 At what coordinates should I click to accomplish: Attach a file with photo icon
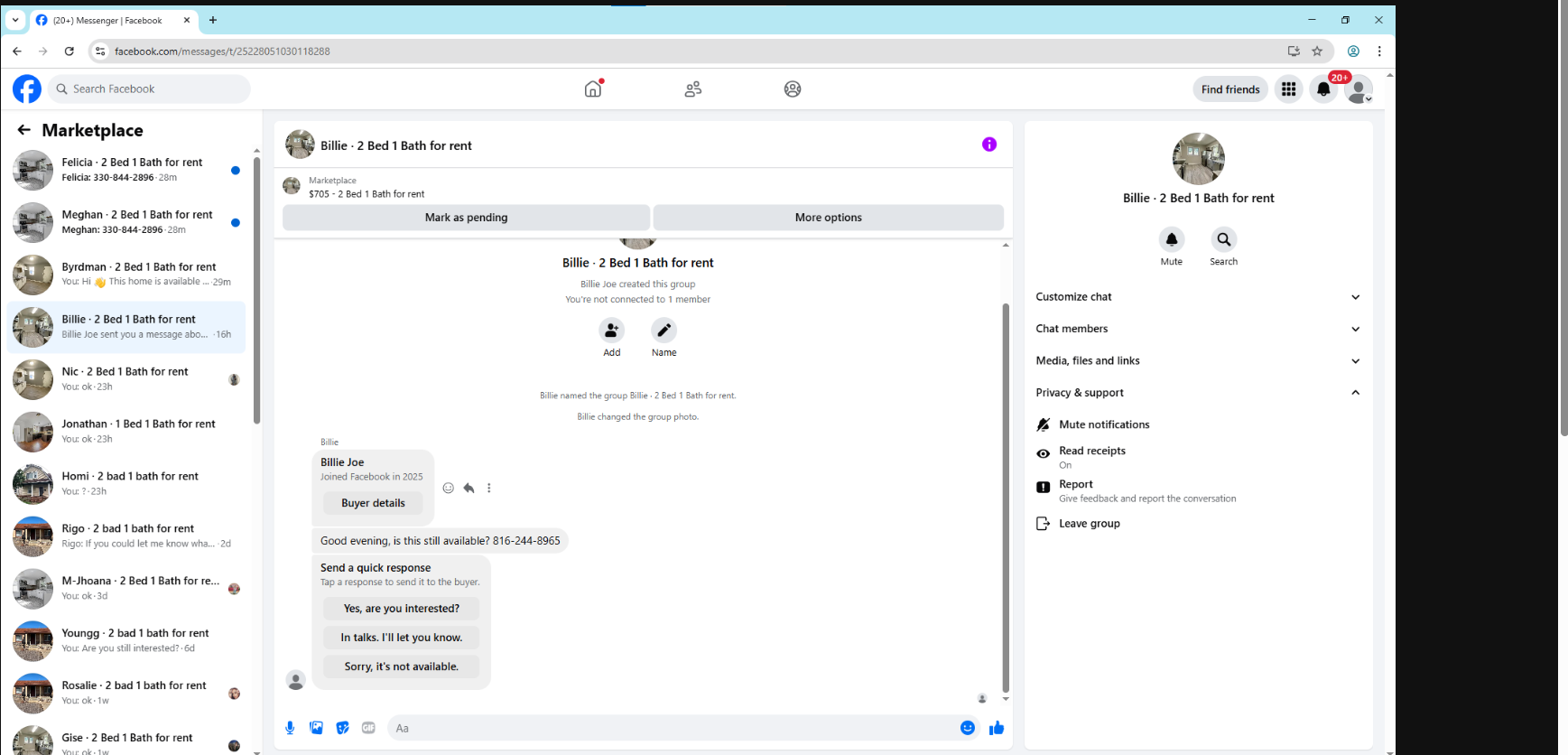tap(316, 728)
